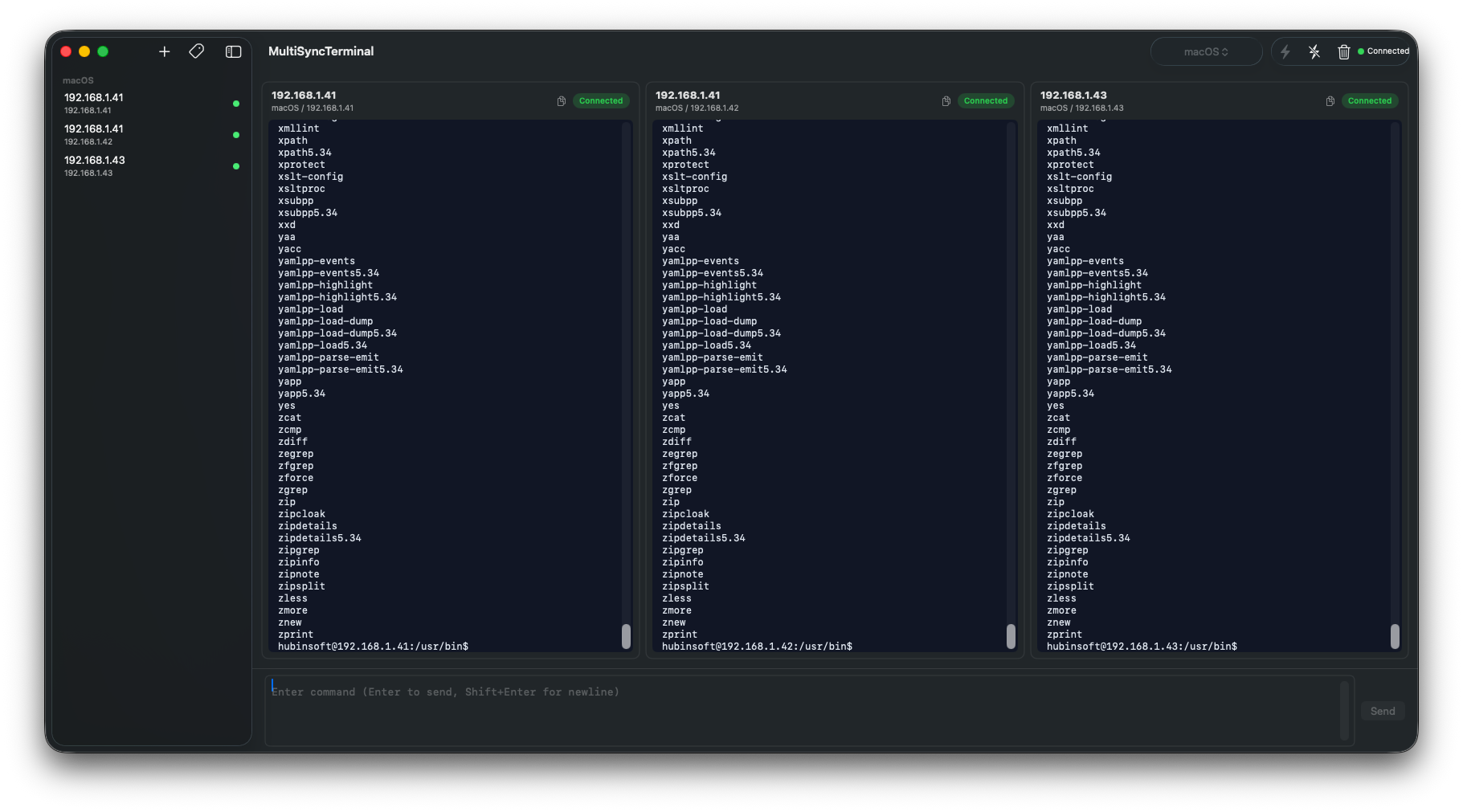Viewport: 1463px width, 812px height.
Task: Open the macOS platform dropdown
Action: tap(1206, 51)
